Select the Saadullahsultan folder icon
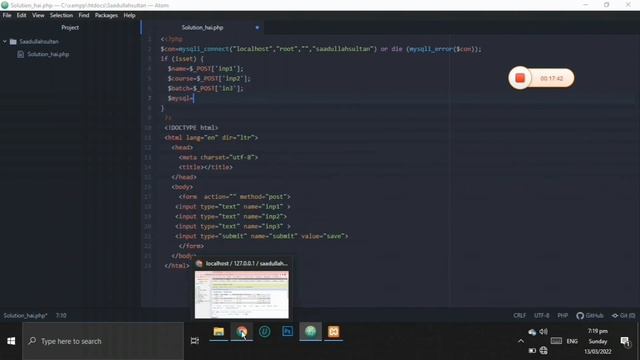The height and width of the screenshot is (360, 640). [13, 41]
